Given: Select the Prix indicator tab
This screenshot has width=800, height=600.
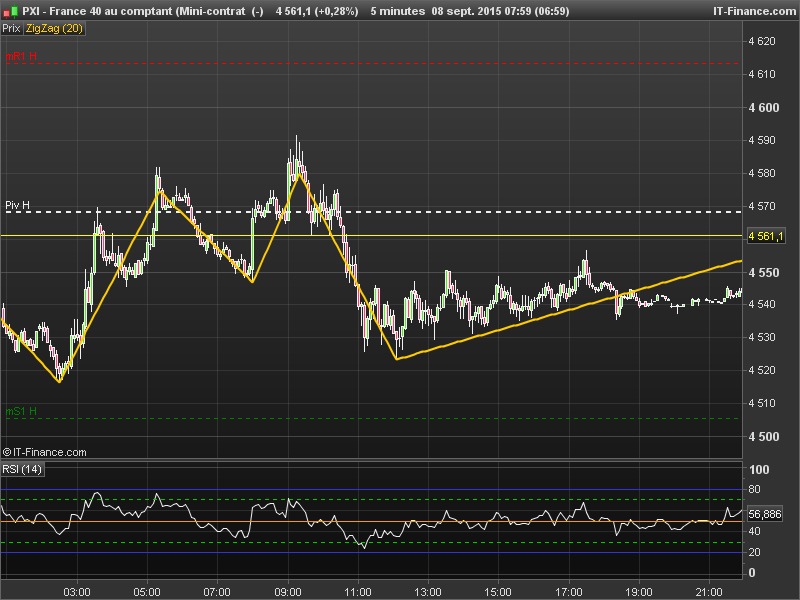Looking at the screenshot, I should coord(11,29).
